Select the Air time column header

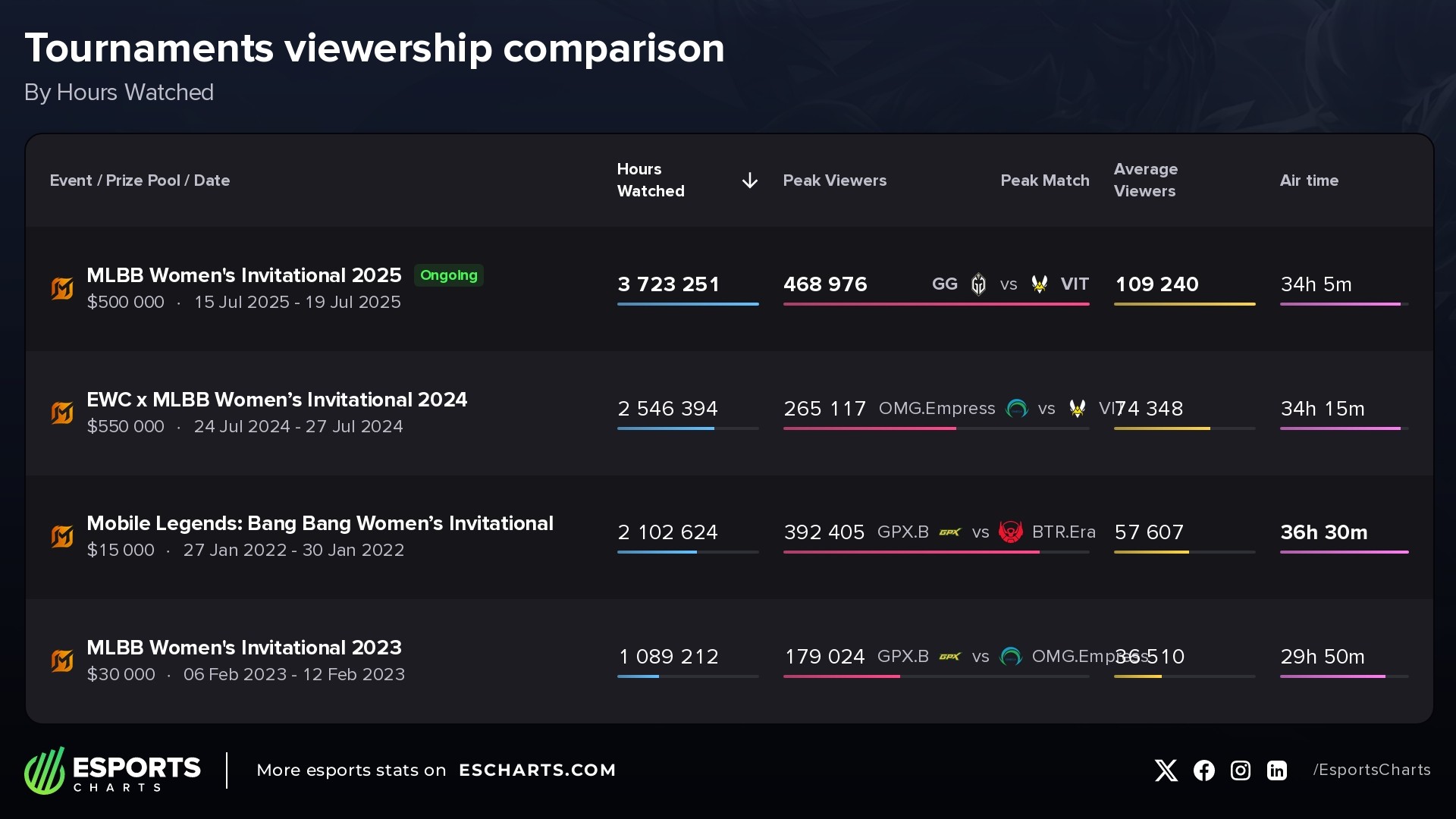pos(1309,180)
